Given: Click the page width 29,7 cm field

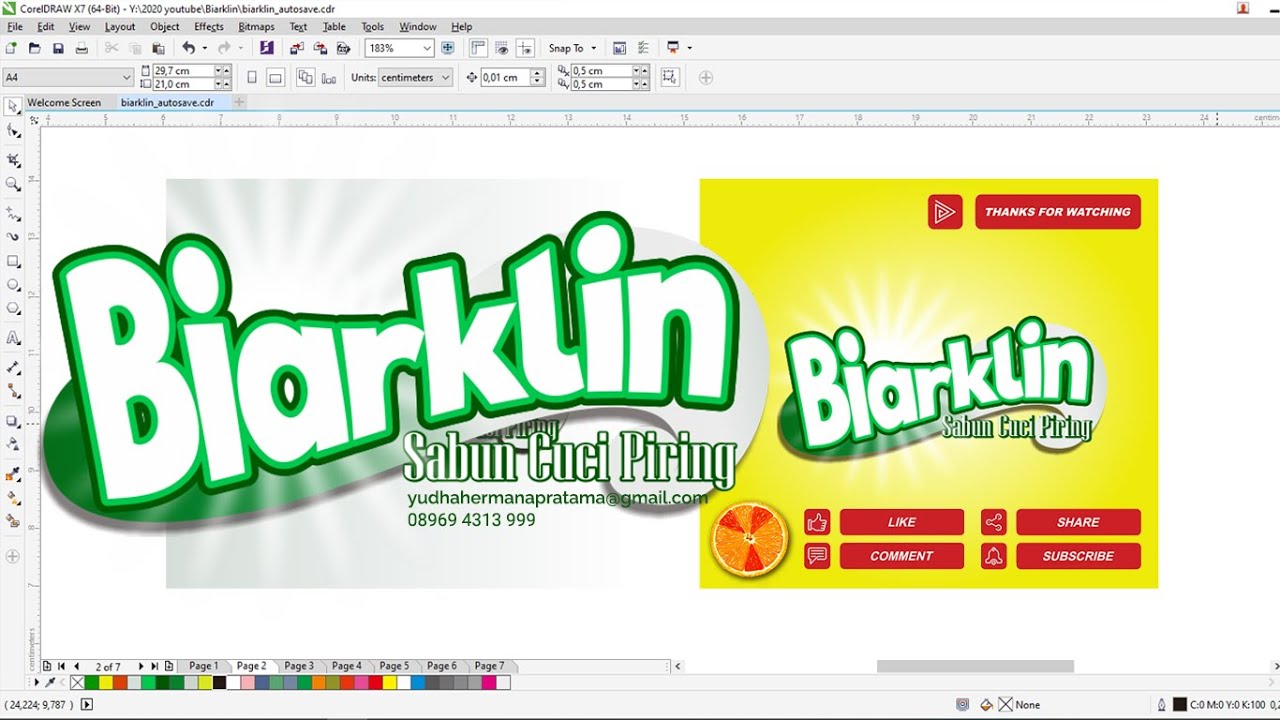Looking at the screenshot, I should point(183,71).
